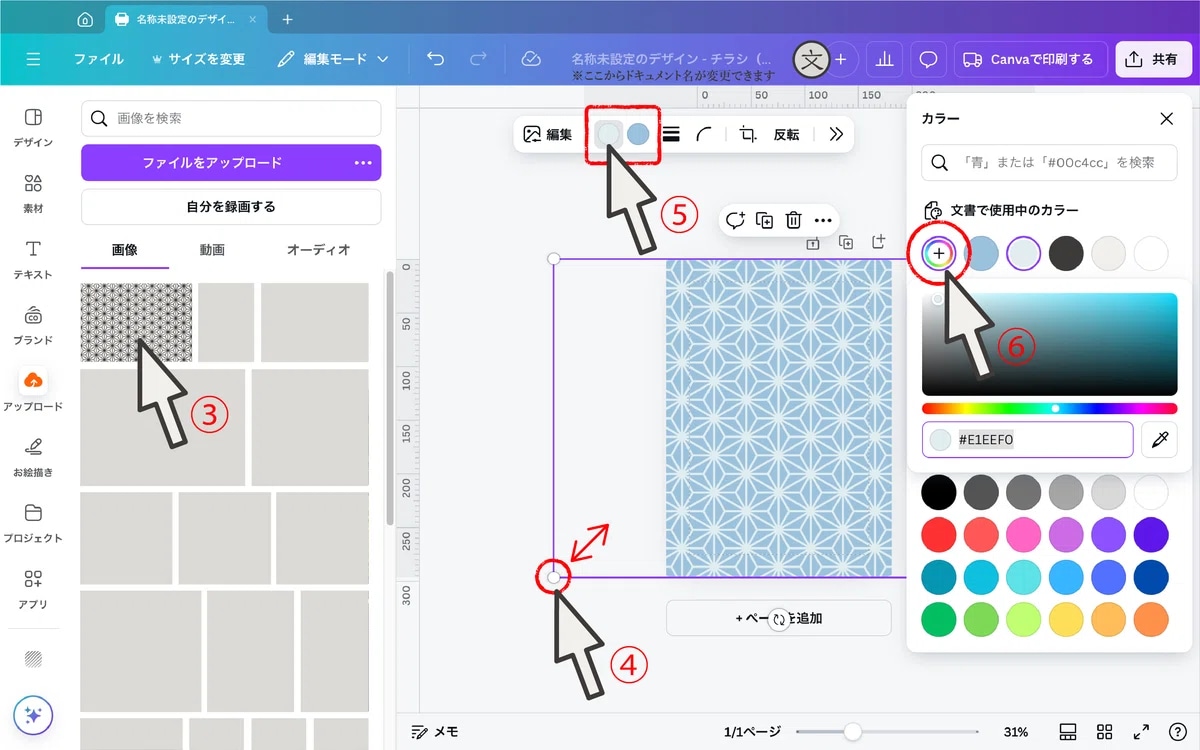This screenshot has width=1200, height=750.
Task: Close the カラー panel
Action: pyautogui.click(x=1166, y=118)
